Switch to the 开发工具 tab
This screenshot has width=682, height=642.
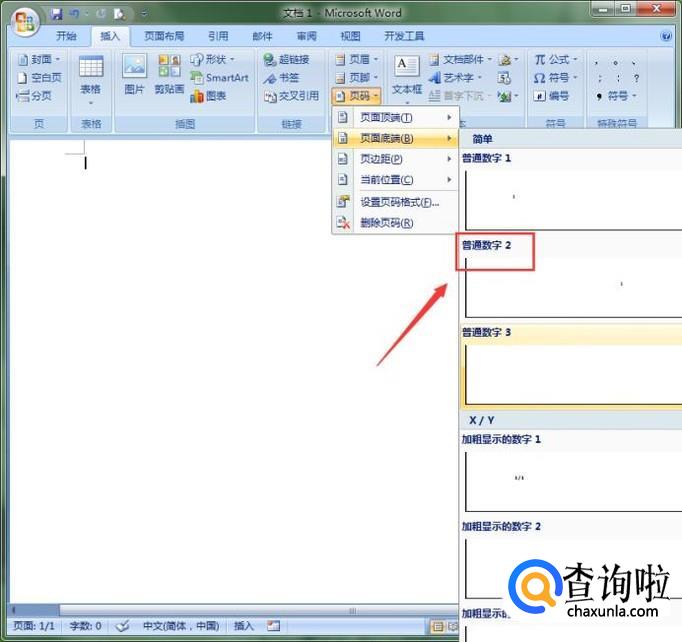[x=404, y=36]
